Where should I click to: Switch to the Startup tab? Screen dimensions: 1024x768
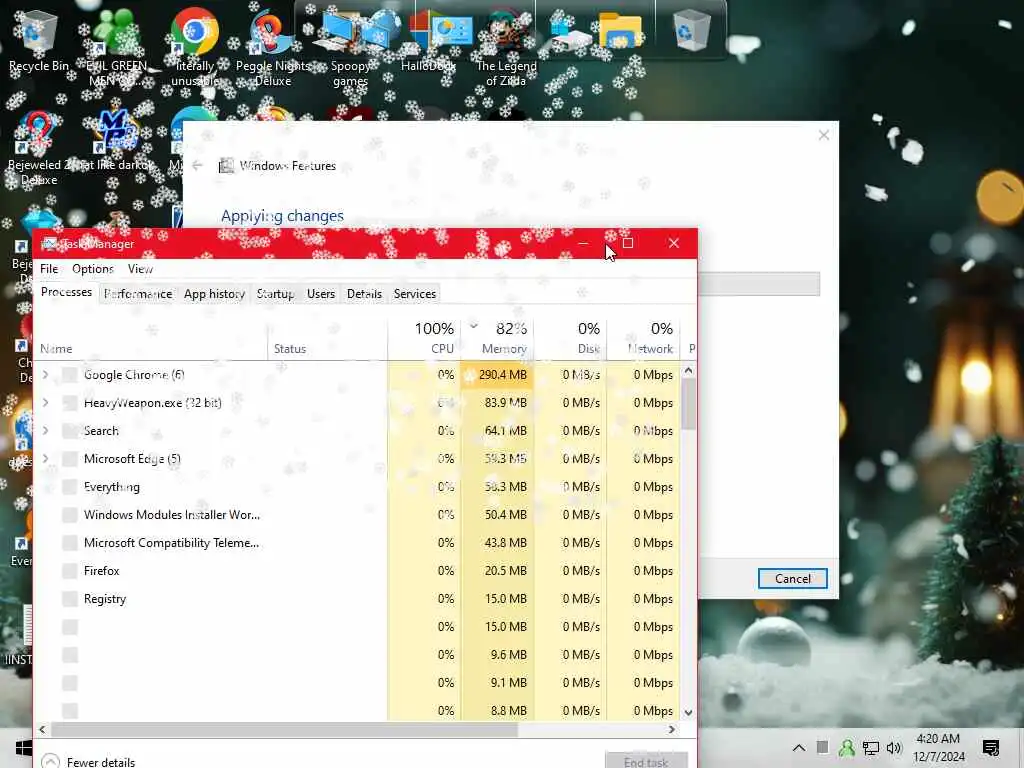(276, 294)
